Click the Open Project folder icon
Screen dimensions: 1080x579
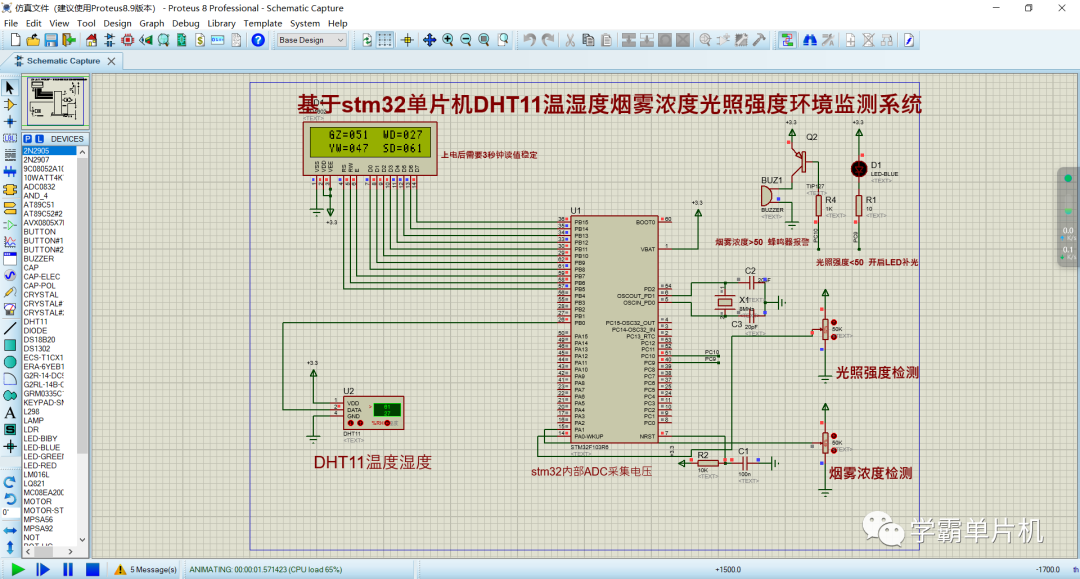(x=32, y=41)
